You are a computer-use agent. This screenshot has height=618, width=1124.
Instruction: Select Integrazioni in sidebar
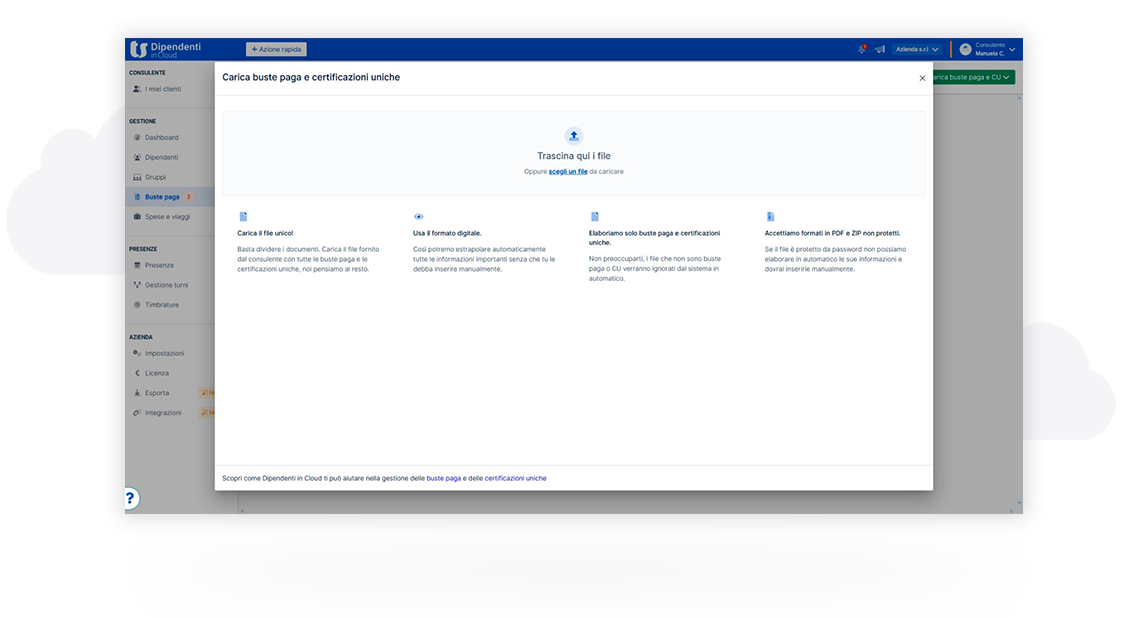click(x=163, y=413)
